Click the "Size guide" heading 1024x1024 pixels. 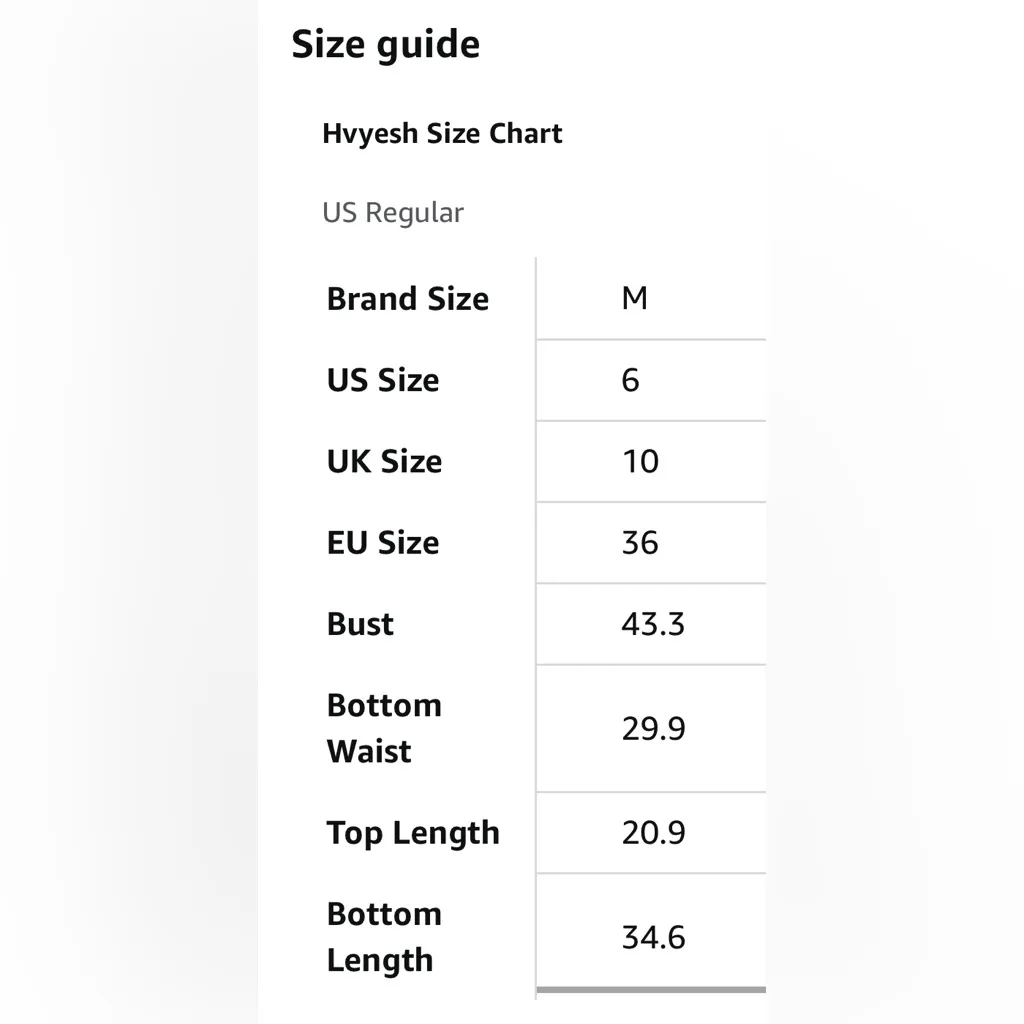[385, 45]
